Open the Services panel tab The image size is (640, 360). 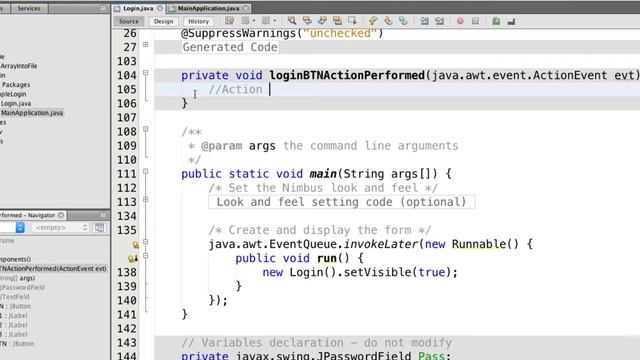29,8
